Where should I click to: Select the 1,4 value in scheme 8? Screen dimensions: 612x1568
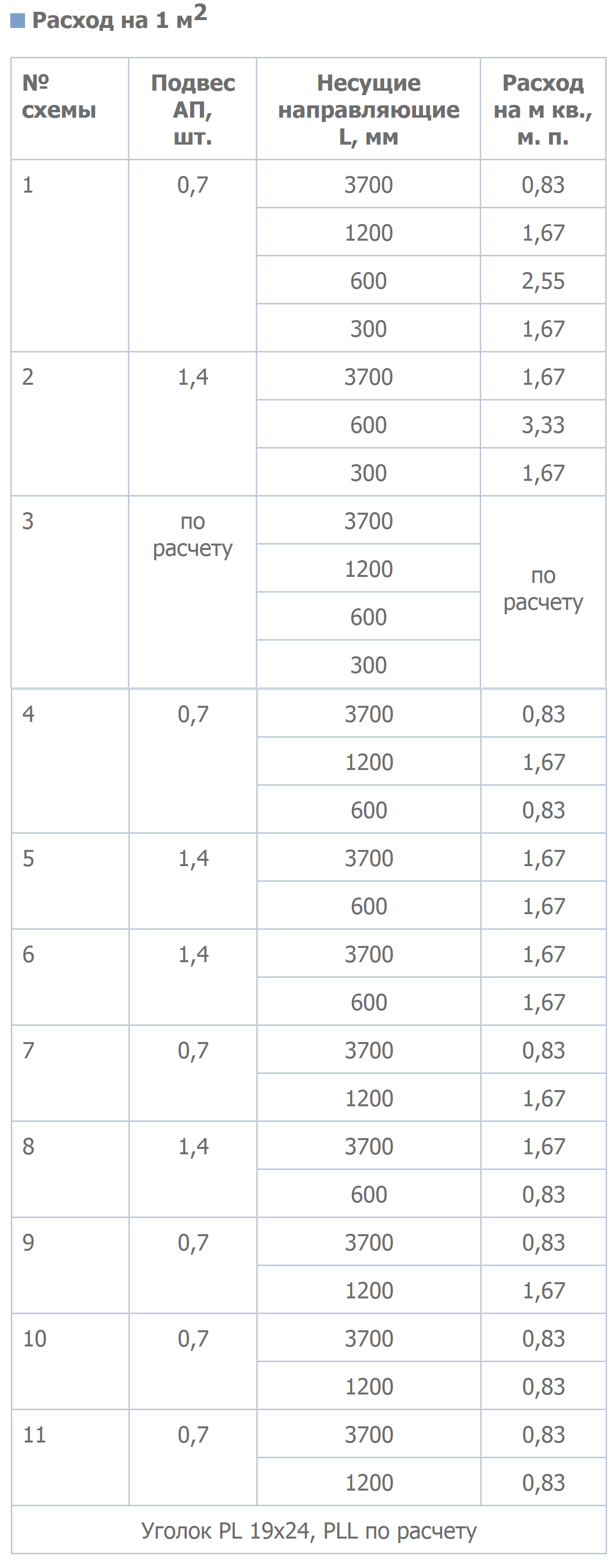(x=193, y=1145)
